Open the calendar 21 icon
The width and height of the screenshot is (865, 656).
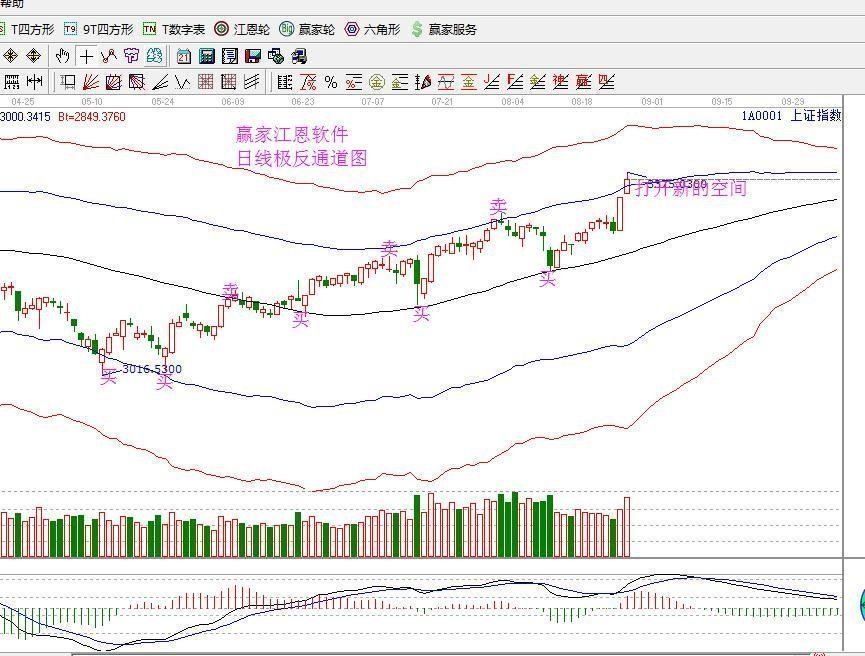coord(184,56)
